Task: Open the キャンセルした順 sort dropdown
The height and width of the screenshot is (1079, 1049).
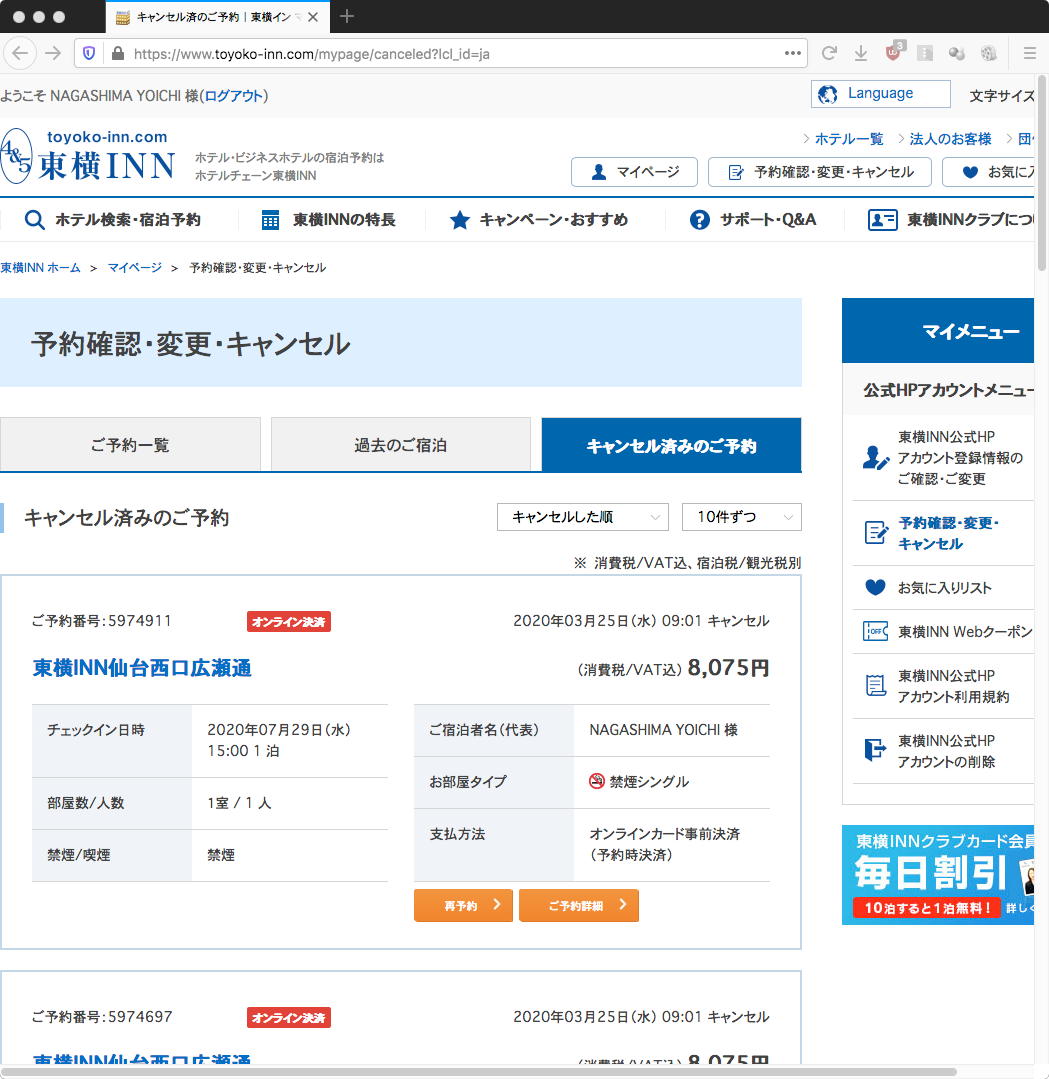Action: tap(582, 517)
